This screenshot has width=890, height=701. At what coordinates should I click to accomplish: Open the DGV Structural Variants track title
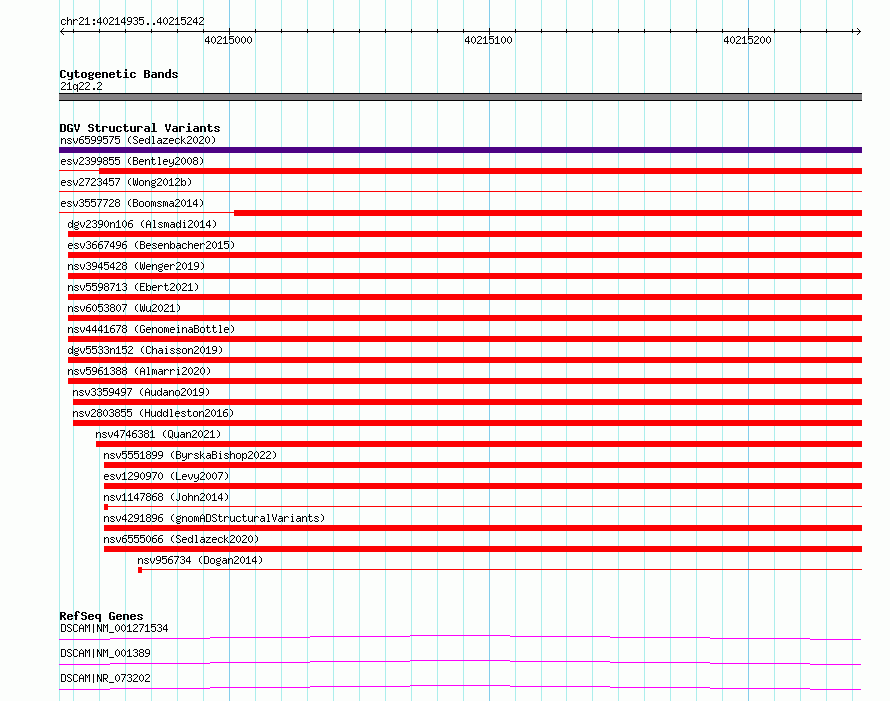[x=140, y=128]
